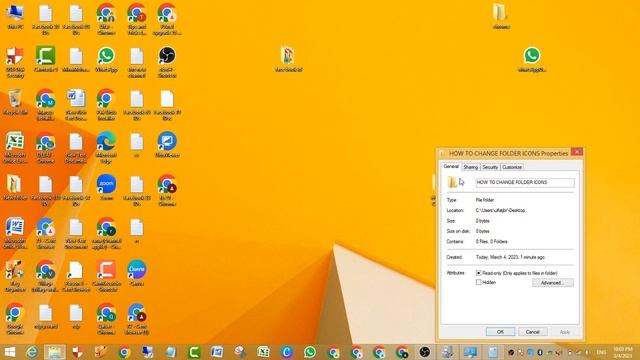Click the ENG language indicator
This screenshot has height=360, width=640.
pyautogui.click(x=601, y=352)
